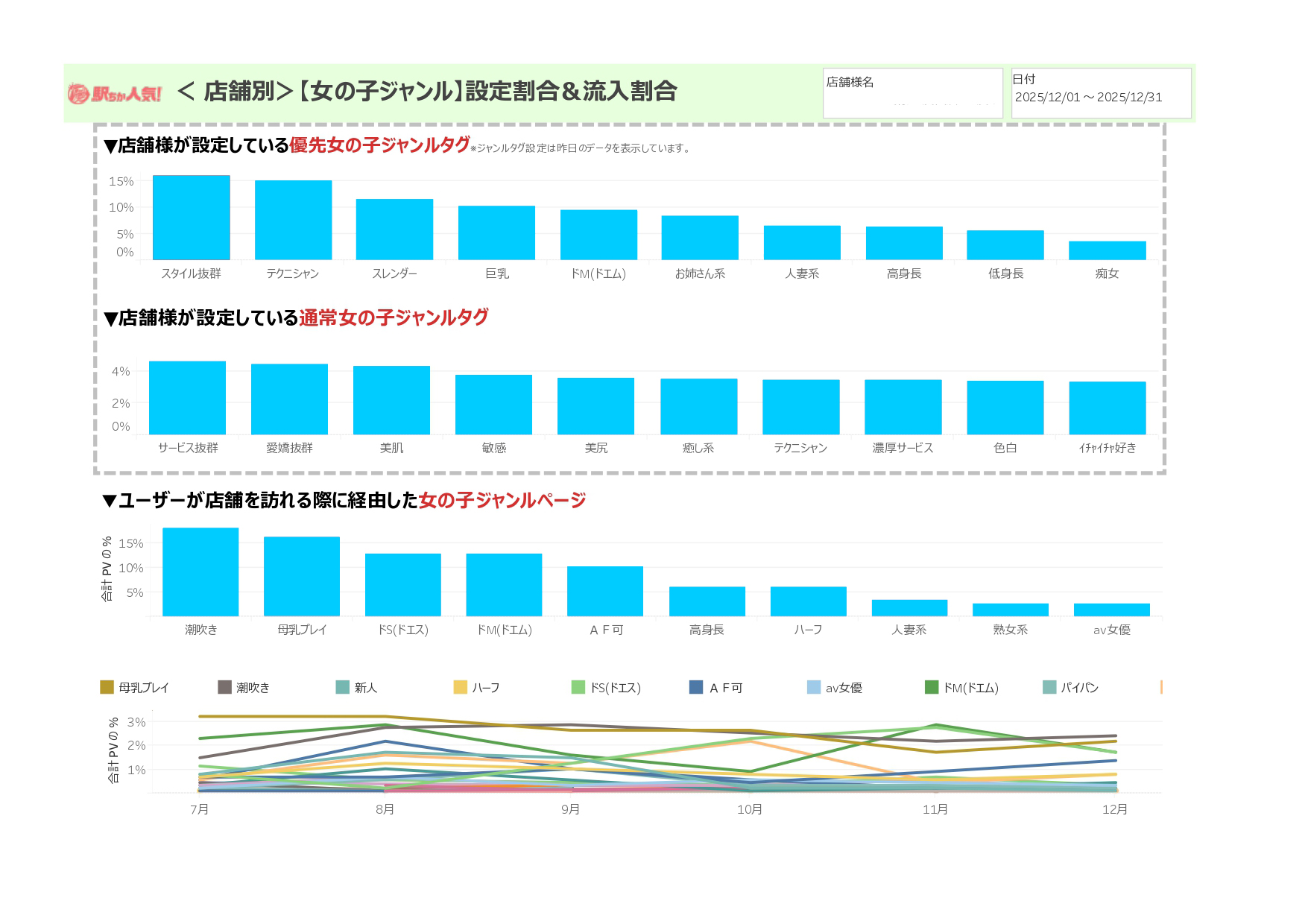Screen dimensions: 1308x924
Task: Click the 熟女系 bar in genre page chart
Action: tap(1011, 610)
